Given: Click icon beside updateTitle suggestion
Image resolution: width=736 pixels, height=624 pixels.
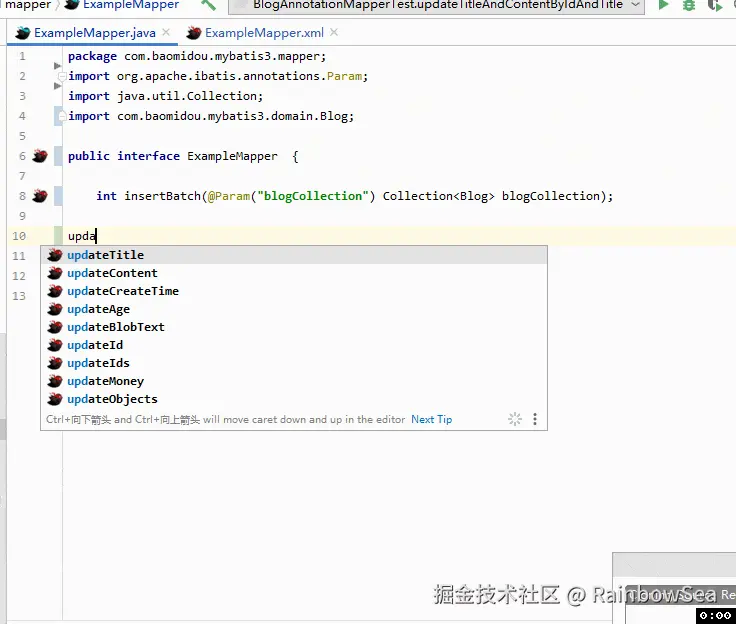Looking at the screenshot, I should pyautogui.click(x=55, y=255).
